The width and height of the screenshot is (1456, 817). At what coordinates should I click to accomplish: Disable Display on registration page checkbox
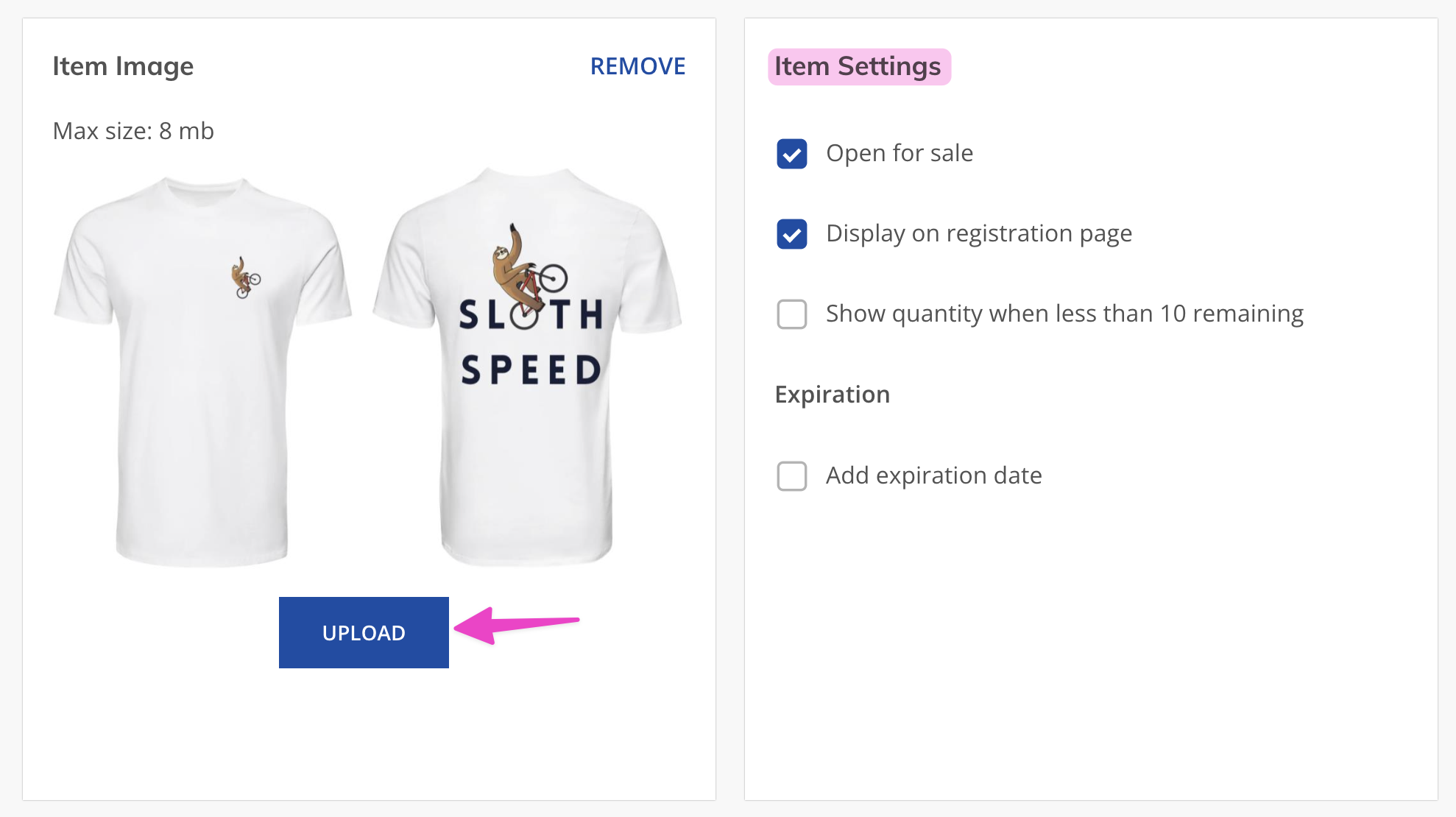coord(792,234)
